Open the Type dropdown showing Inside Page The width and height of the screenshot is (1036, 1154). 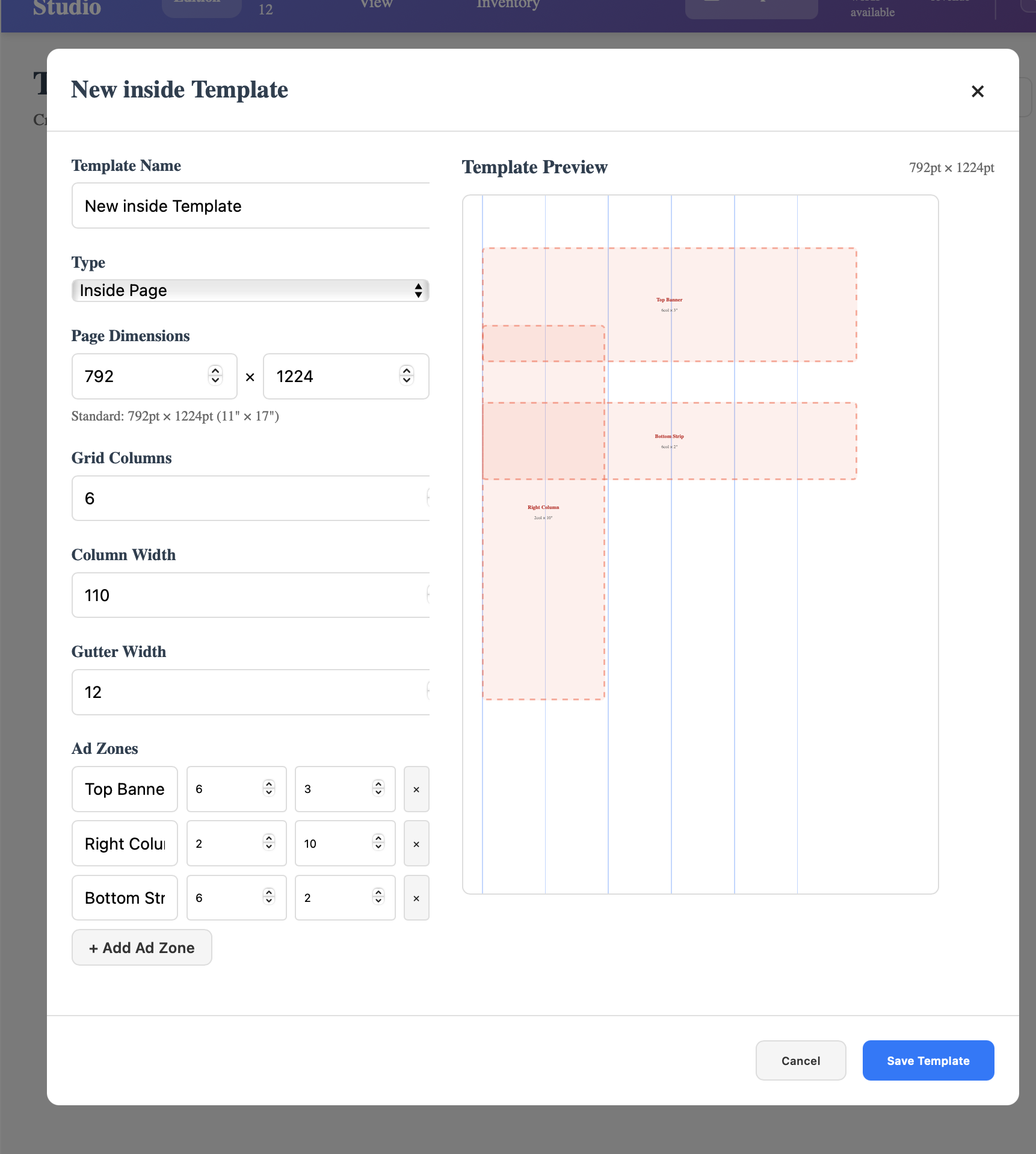click(250, 291)
